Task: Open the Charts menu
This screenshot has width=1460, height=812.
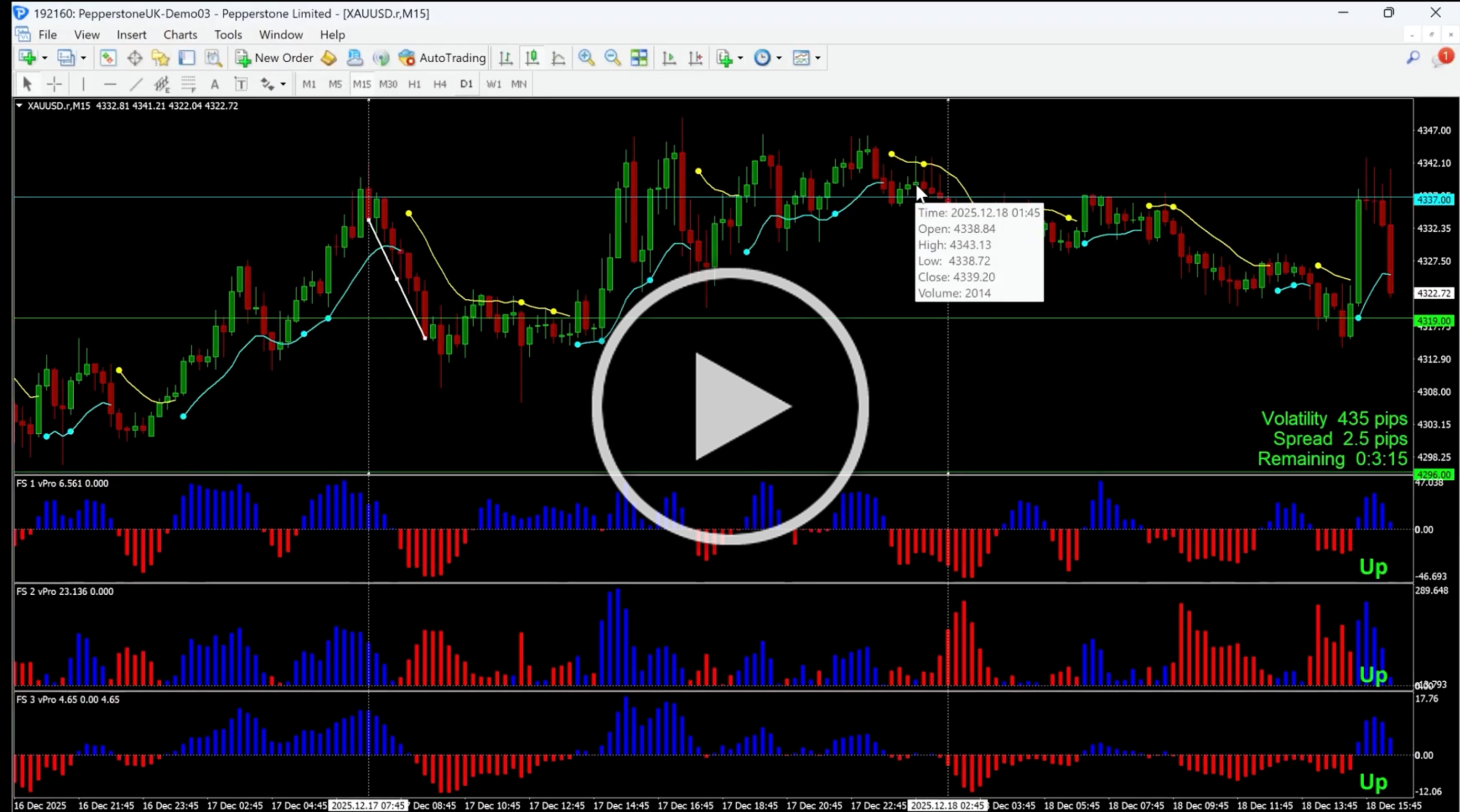Action: click(180, 34)
